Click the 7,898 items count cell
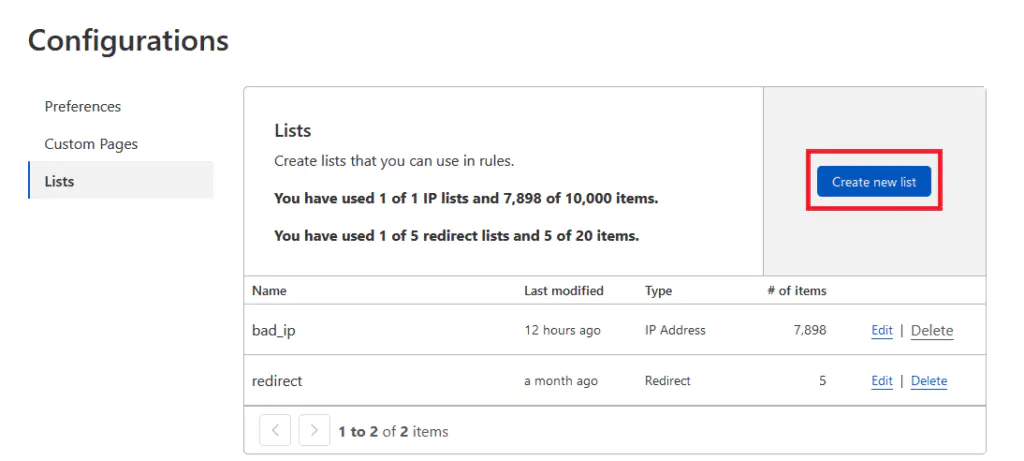 [809, 330]
